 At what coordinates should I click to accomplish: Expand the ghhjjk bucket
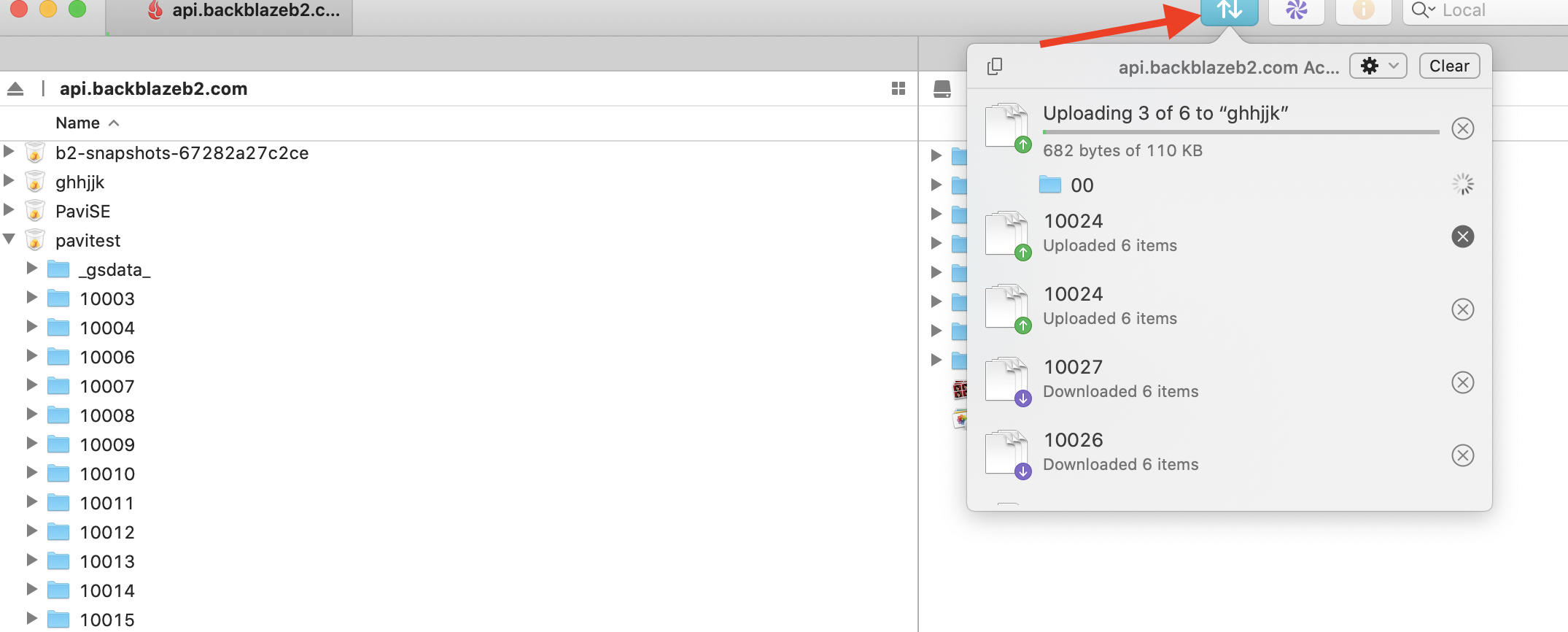click(x=9, y=180)
